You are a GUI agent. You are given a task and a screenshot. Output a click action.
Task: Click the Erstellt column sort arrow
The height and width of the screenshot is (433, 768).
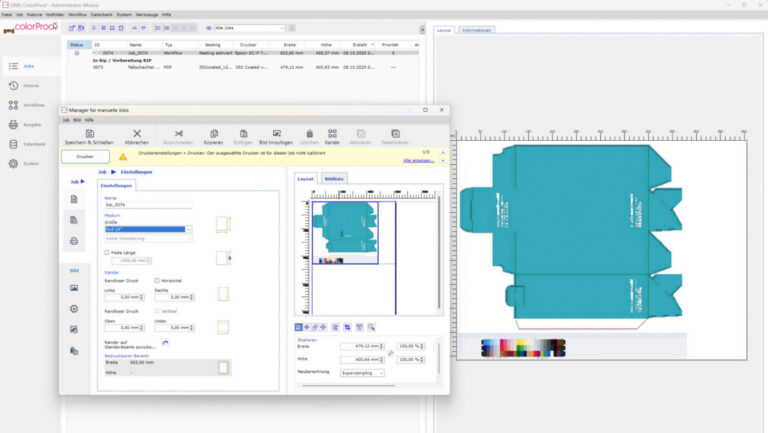coord(373,45)
